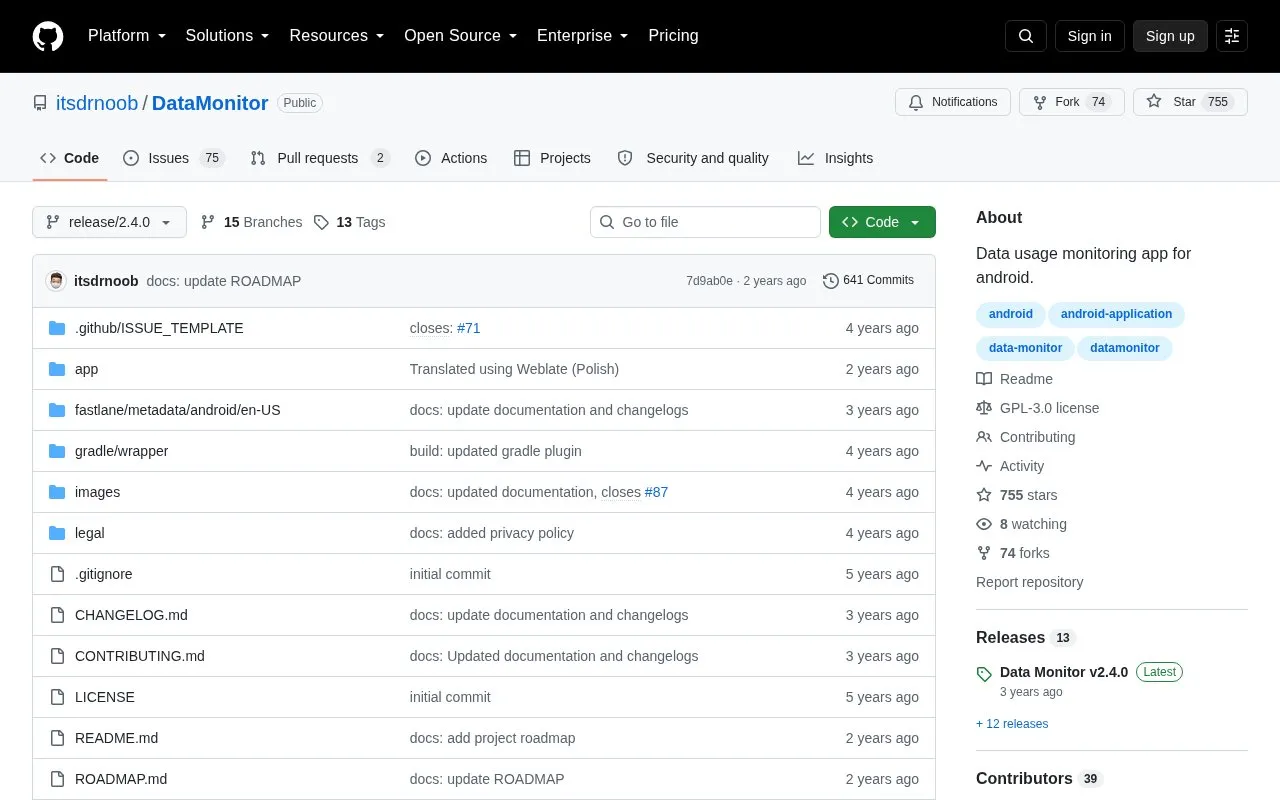This screenshot has height=800, width=1280.
Task: Star the DataMonitor repository
Action: 1190,102
